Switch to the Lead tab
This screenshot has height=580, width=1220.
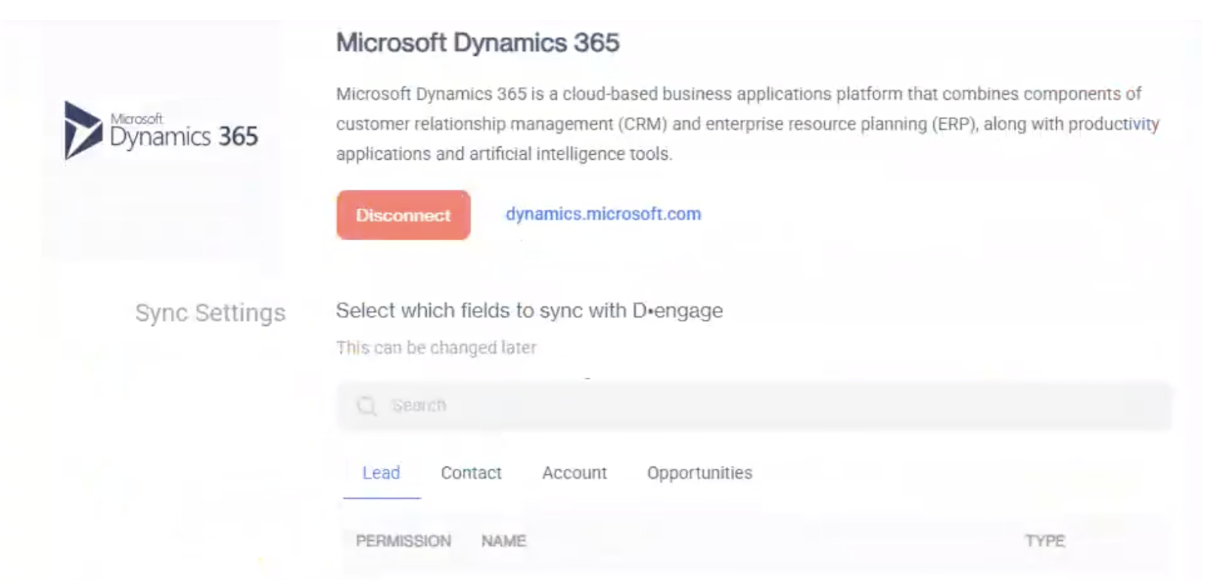[x=381, y=473]
